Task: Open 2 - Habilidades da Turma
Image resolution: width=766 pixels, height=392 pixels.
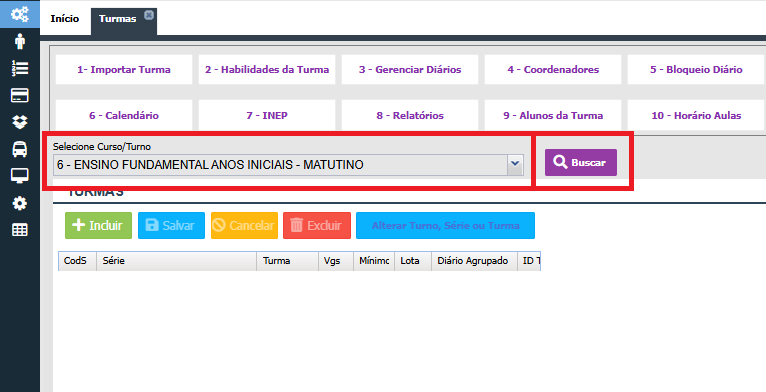Action: [x=267, y=69]
